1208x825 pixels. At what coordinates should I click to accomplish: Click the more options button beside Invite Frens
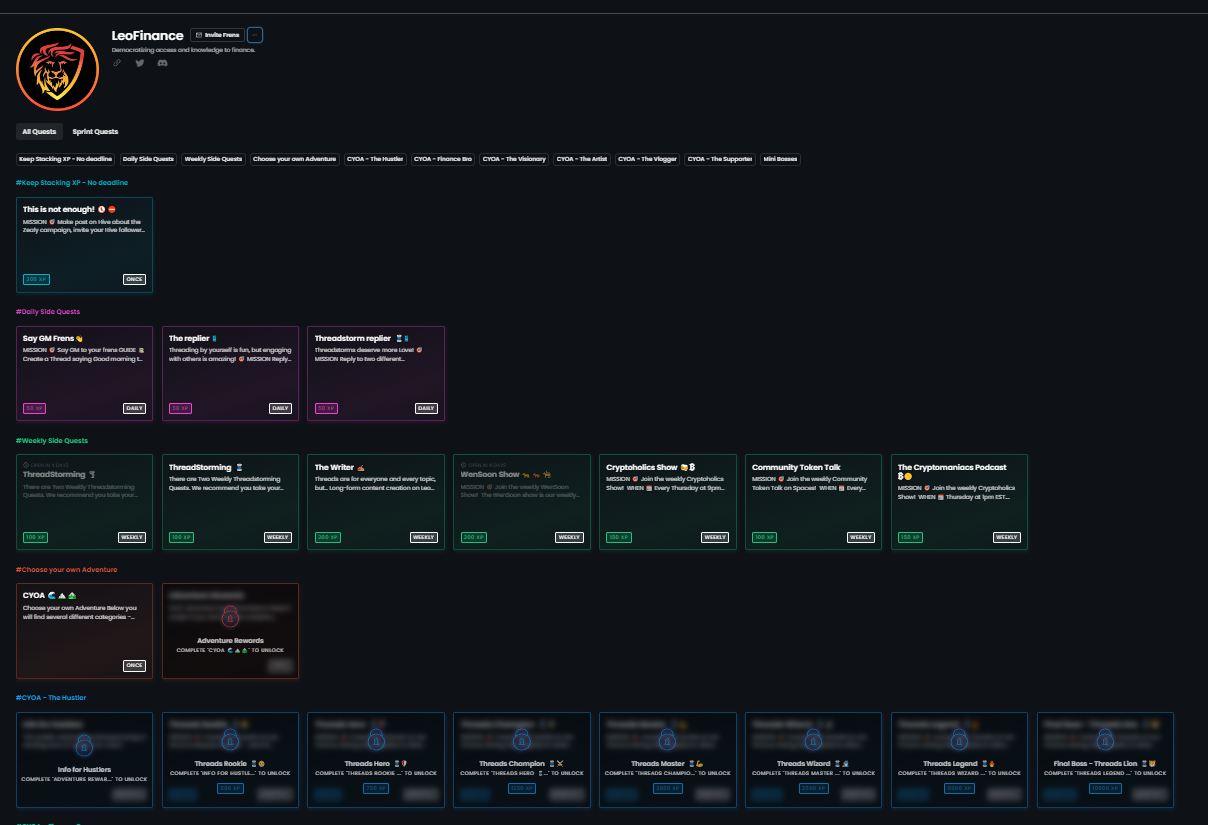pyautogui.click(x=255, y=35)
